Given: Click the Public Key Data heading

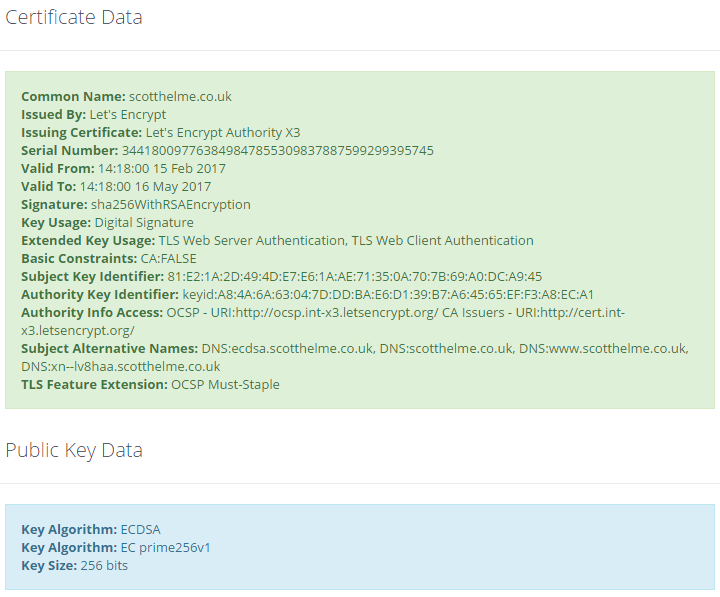Looking at the screenshot, I should point(74,450).
